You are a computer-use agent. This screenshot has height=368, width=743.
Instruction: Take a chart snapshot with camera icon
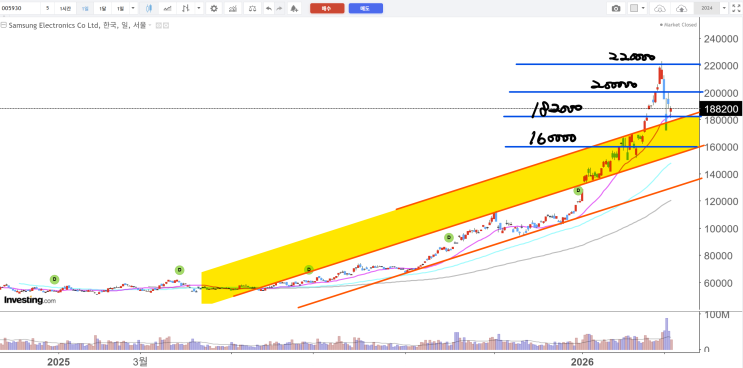pos(616,9)
